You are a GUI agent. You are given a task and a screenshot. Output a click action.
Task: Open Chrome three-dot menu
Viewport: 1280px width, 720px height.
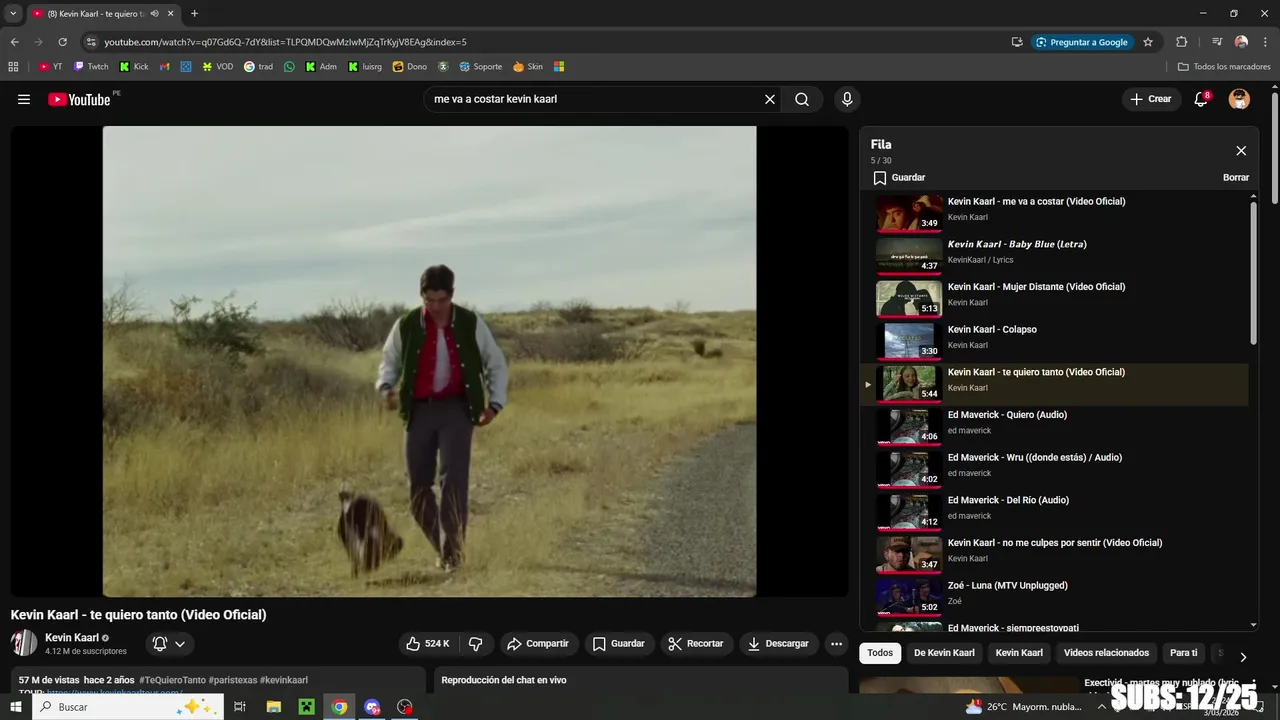pyautogui.click(x=1265, y=42)
